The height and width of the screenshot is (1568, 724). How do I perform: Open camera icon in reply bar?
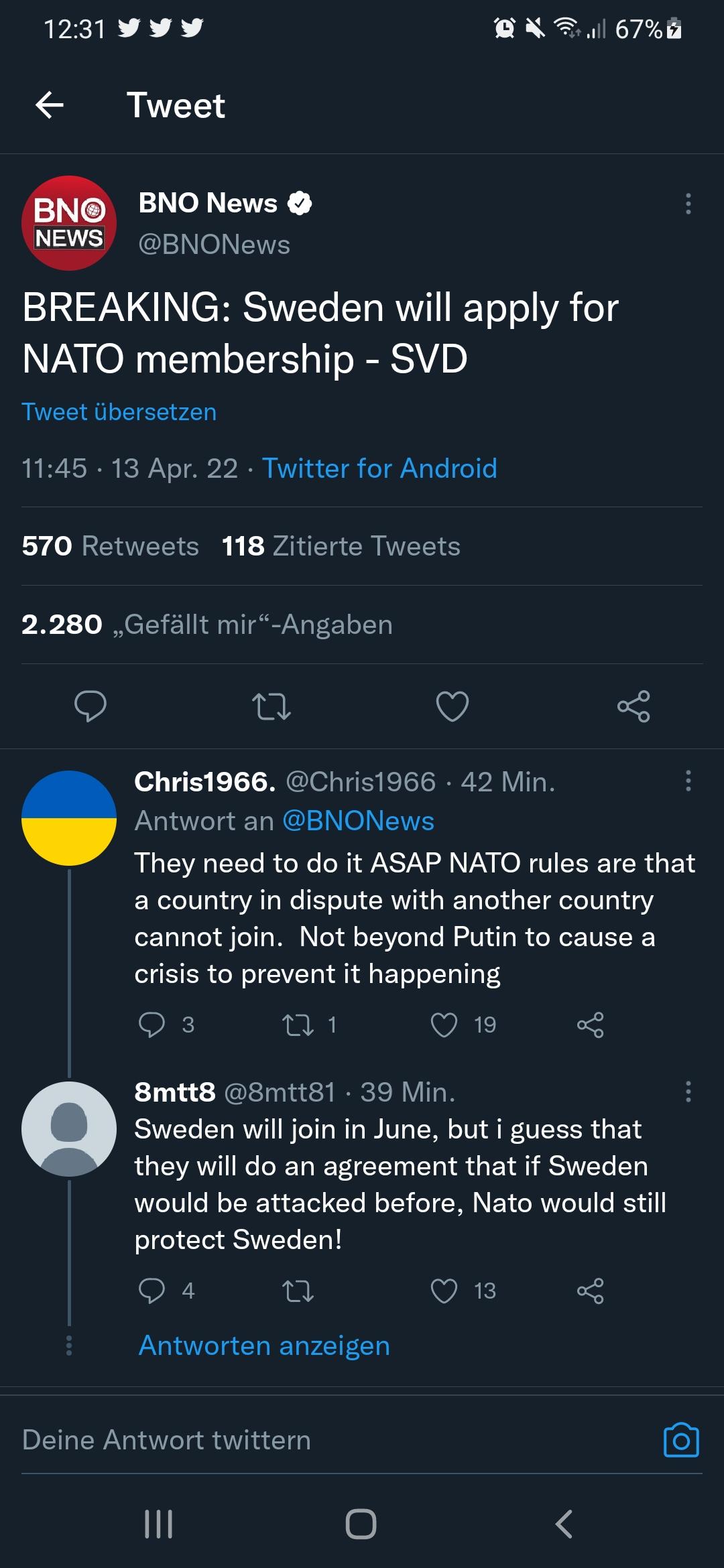(x=681, y=1439)
